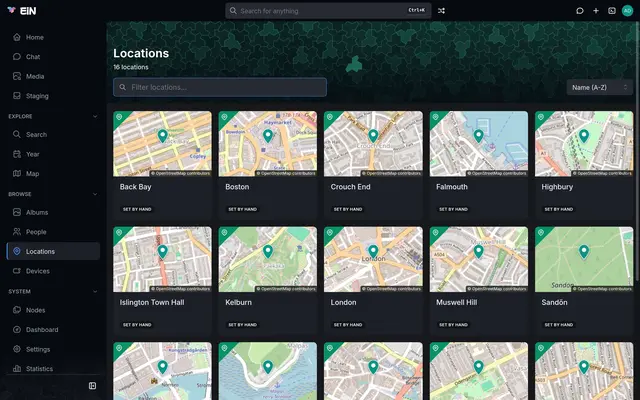Screen dimensions: 640x400
Task: Click the map pin on Falmouth card
Action: point(478,136)
